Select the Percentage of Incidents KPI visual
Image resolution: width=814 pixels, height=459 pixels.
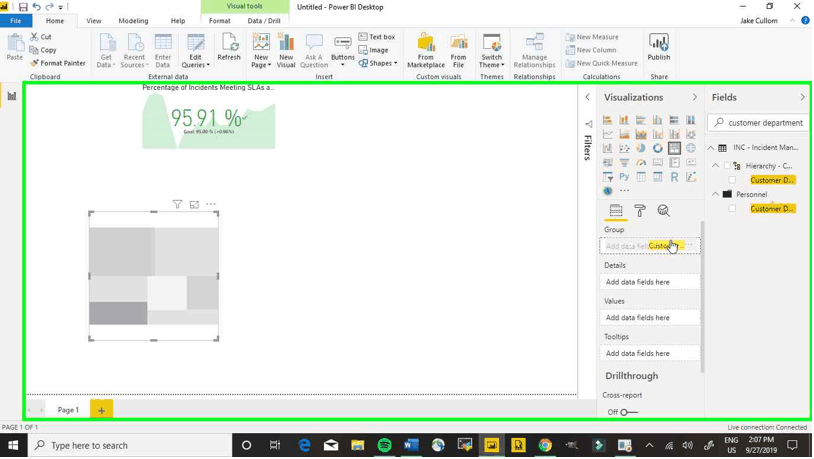click(209, 117)
